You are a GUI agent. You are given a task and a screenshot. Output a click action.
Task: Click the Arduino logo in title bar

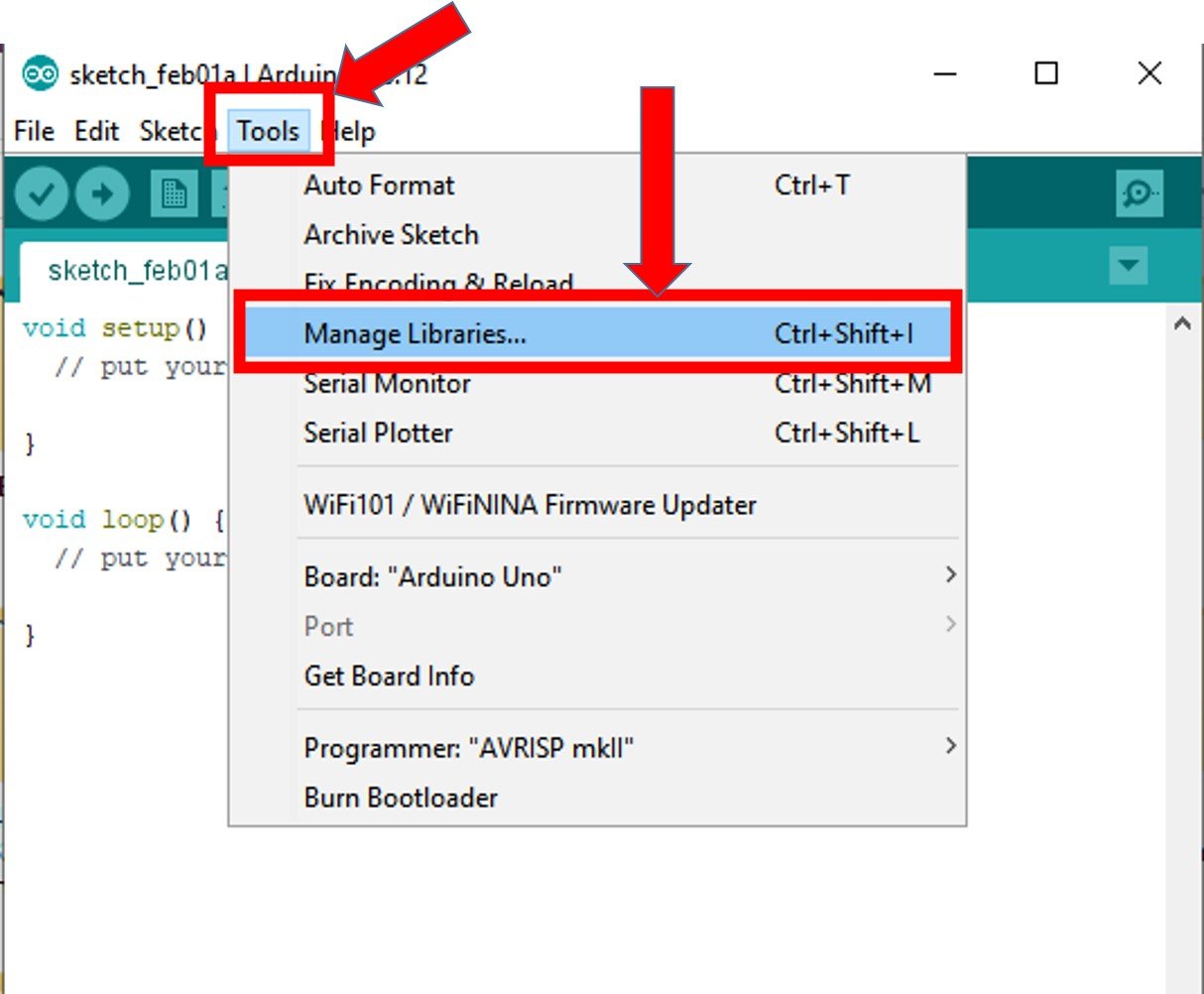40,74
